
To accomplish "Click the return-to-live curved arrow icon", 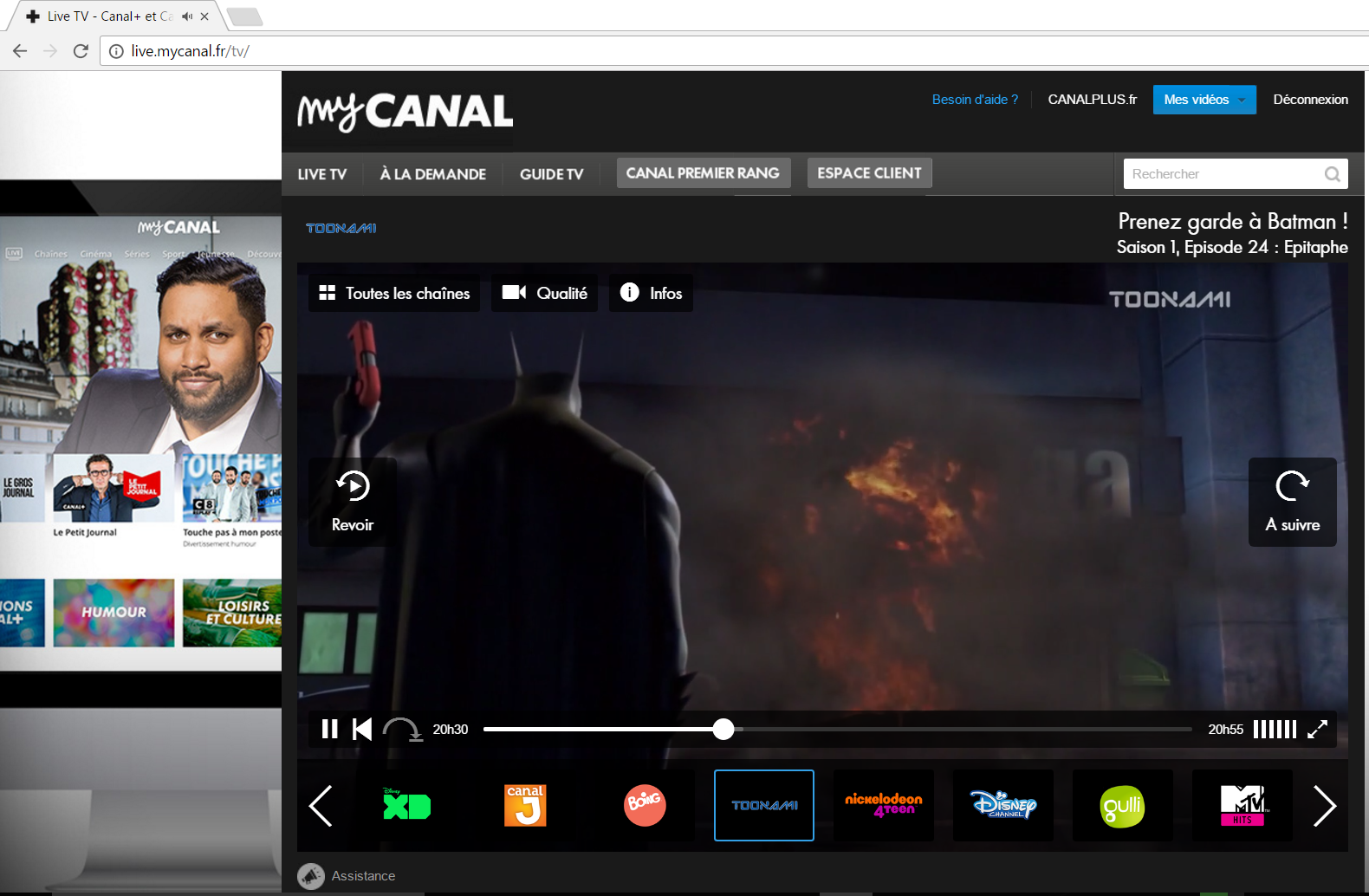I will 401,730.
